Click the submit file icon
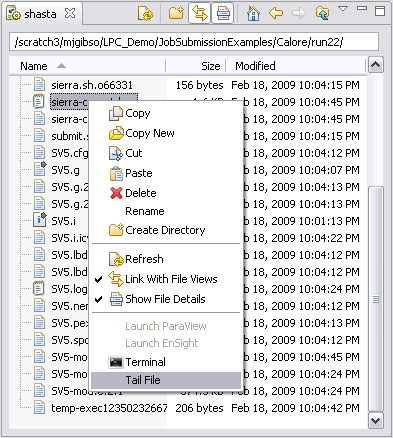The height and width of the screenshot is (438, 393). click(39, 136)
